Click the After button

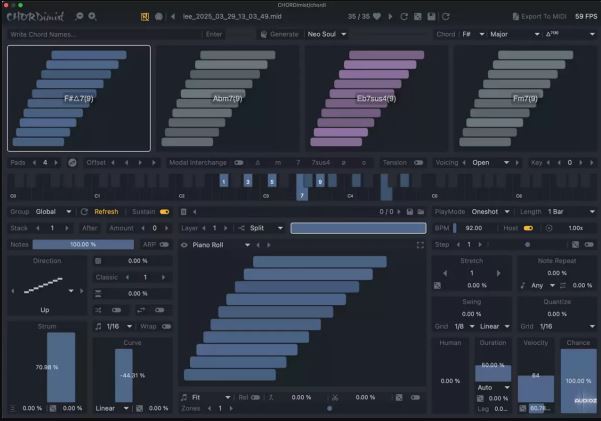(x=90, y=228)
